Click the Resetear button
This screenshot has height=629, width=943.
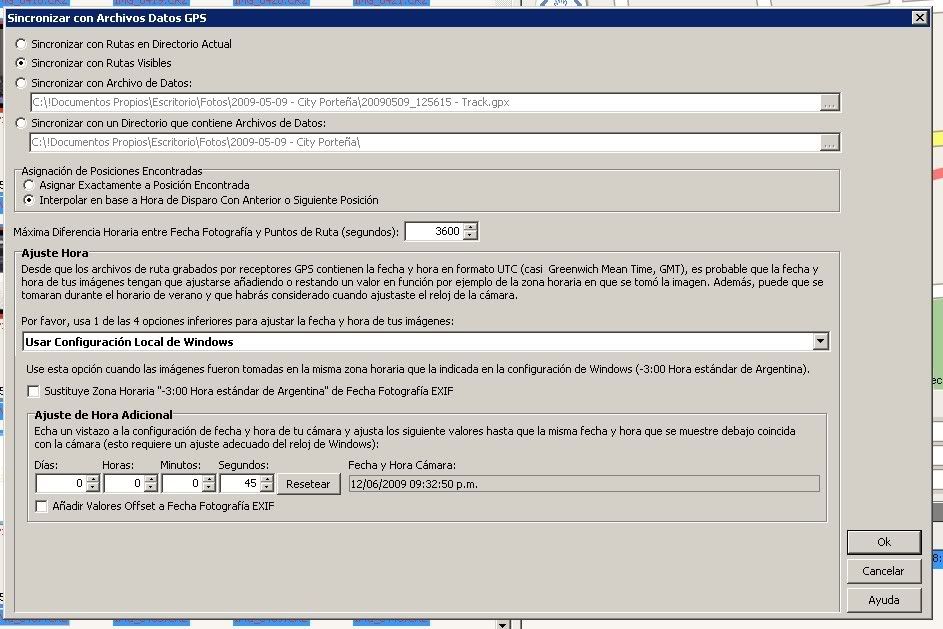click(x=309, y=484)
